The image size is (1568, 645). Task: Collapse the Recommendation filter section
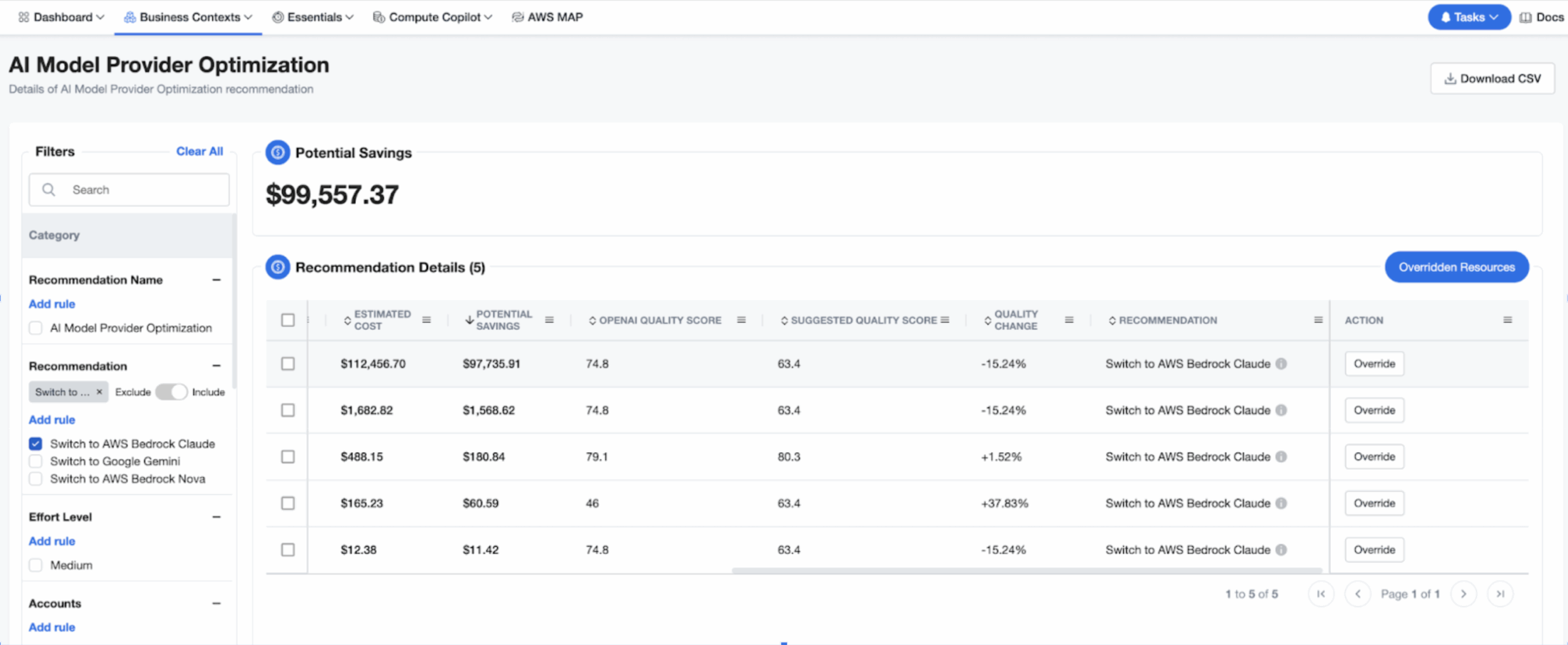tap(216, 366)
